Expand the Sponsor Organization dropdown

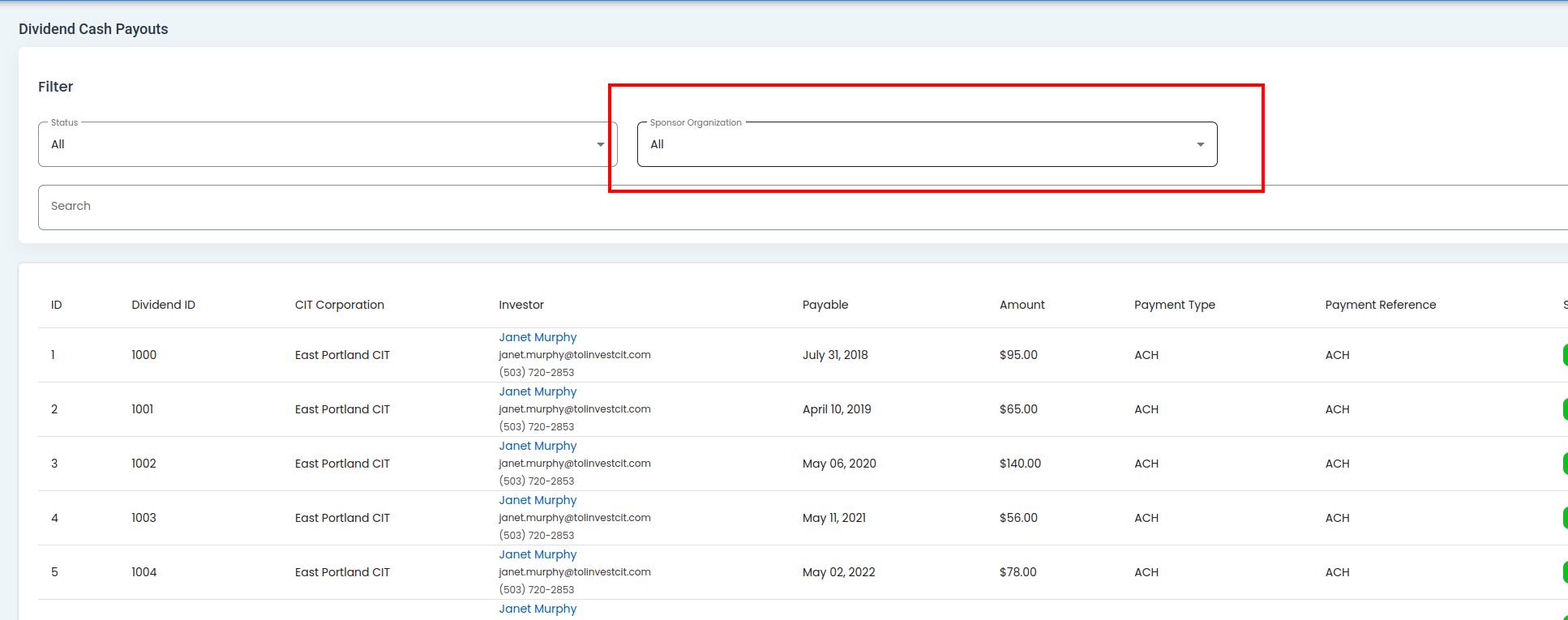pos(926,144)
